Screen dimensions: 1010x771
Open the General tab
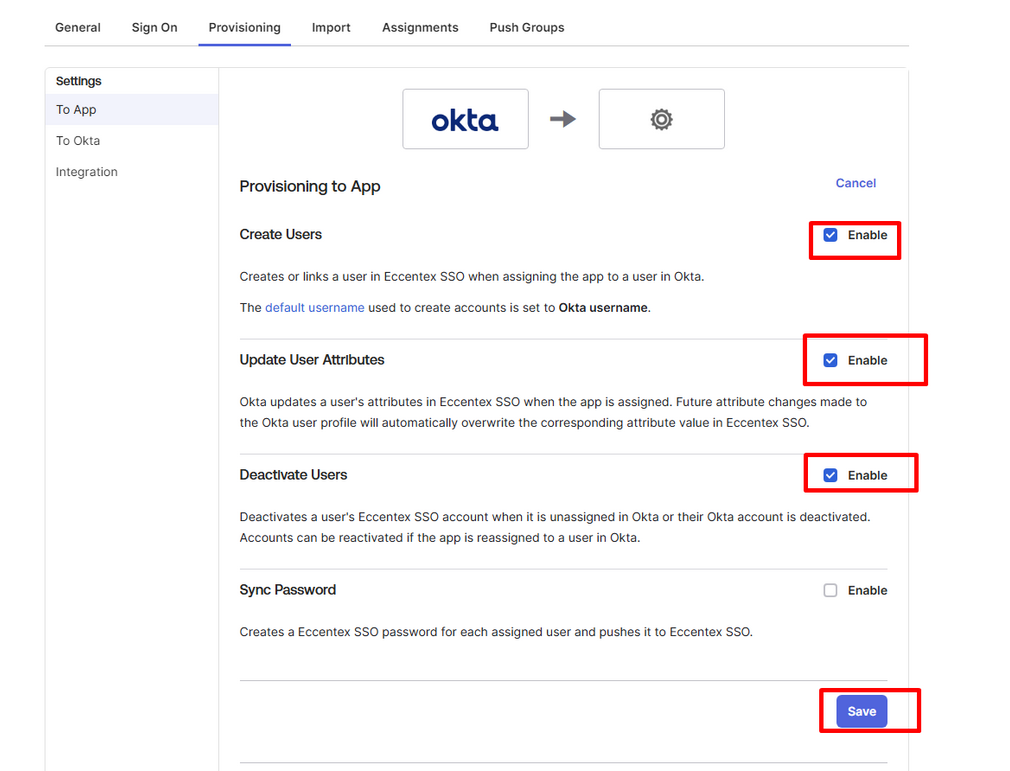[78, 28]
